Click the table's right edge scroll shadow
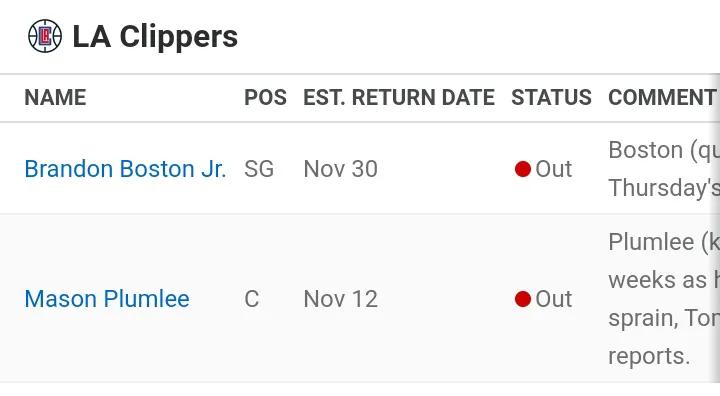 717,228
